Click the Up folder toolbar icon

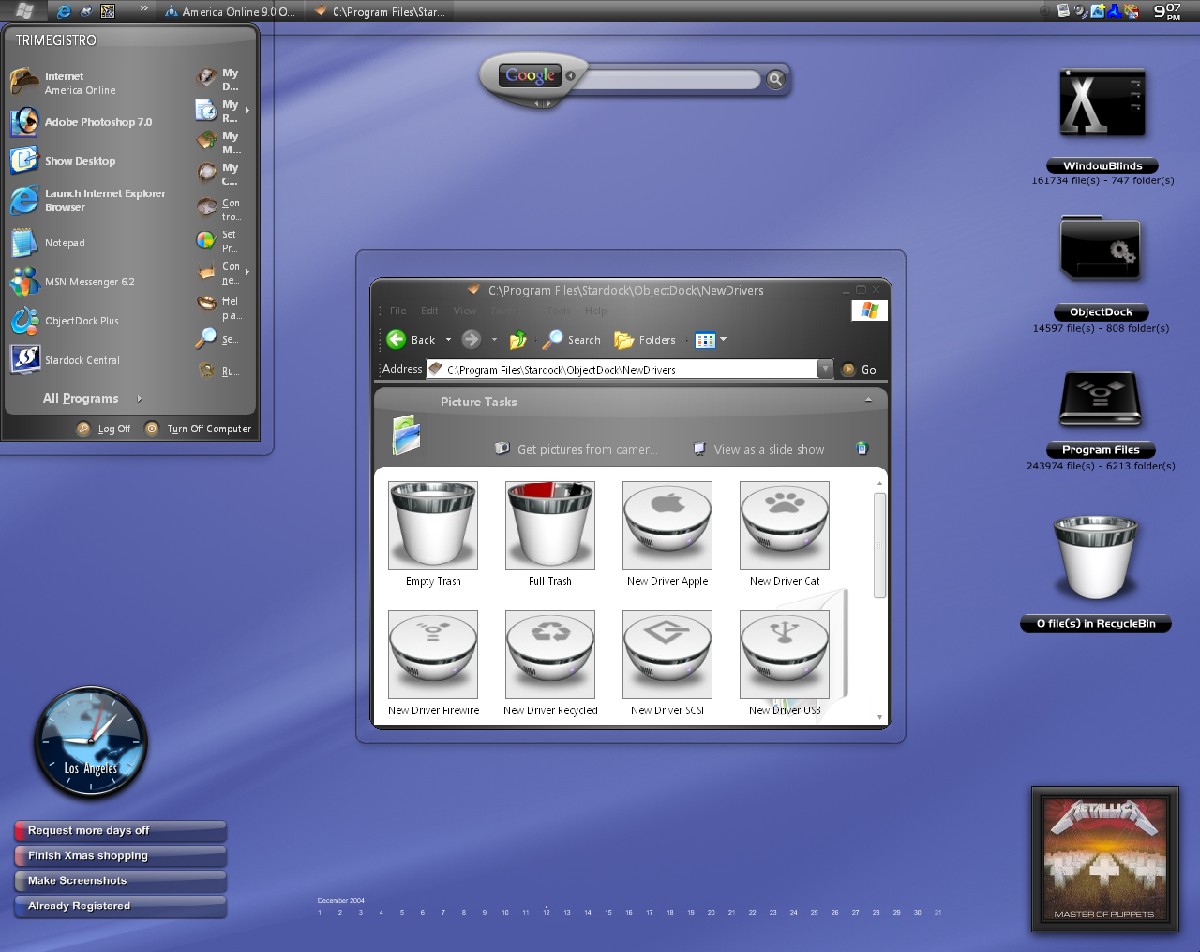pos(518,340)
